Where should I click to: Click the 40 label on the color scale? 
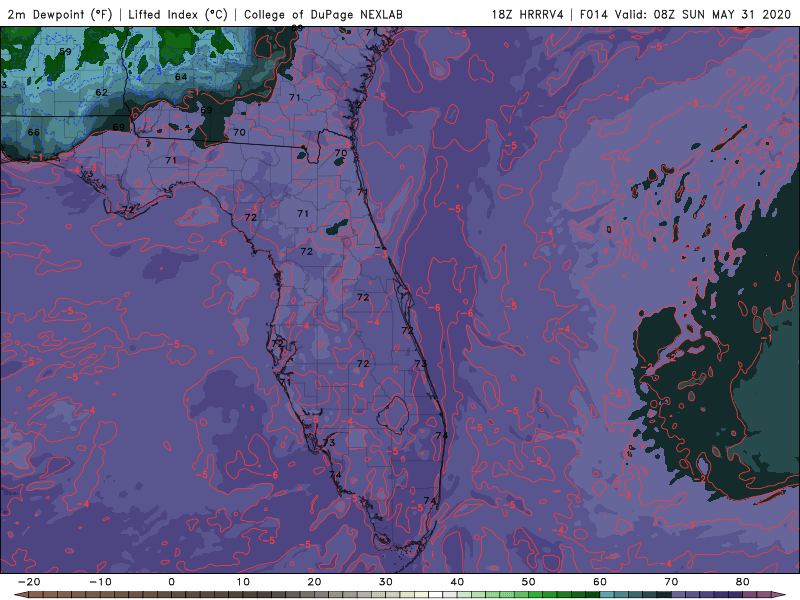457,582
